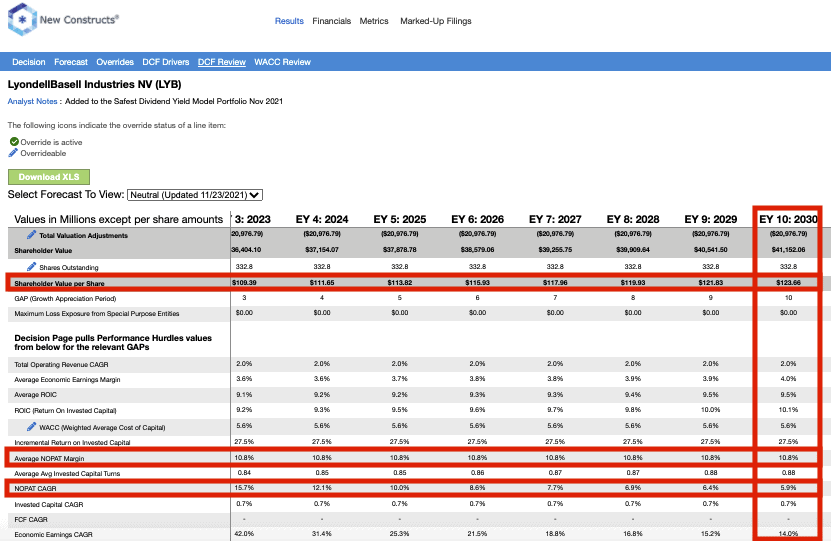The image size is (831, 541).
Task: Open the Financials top navigation link
Action: (331, 21)
